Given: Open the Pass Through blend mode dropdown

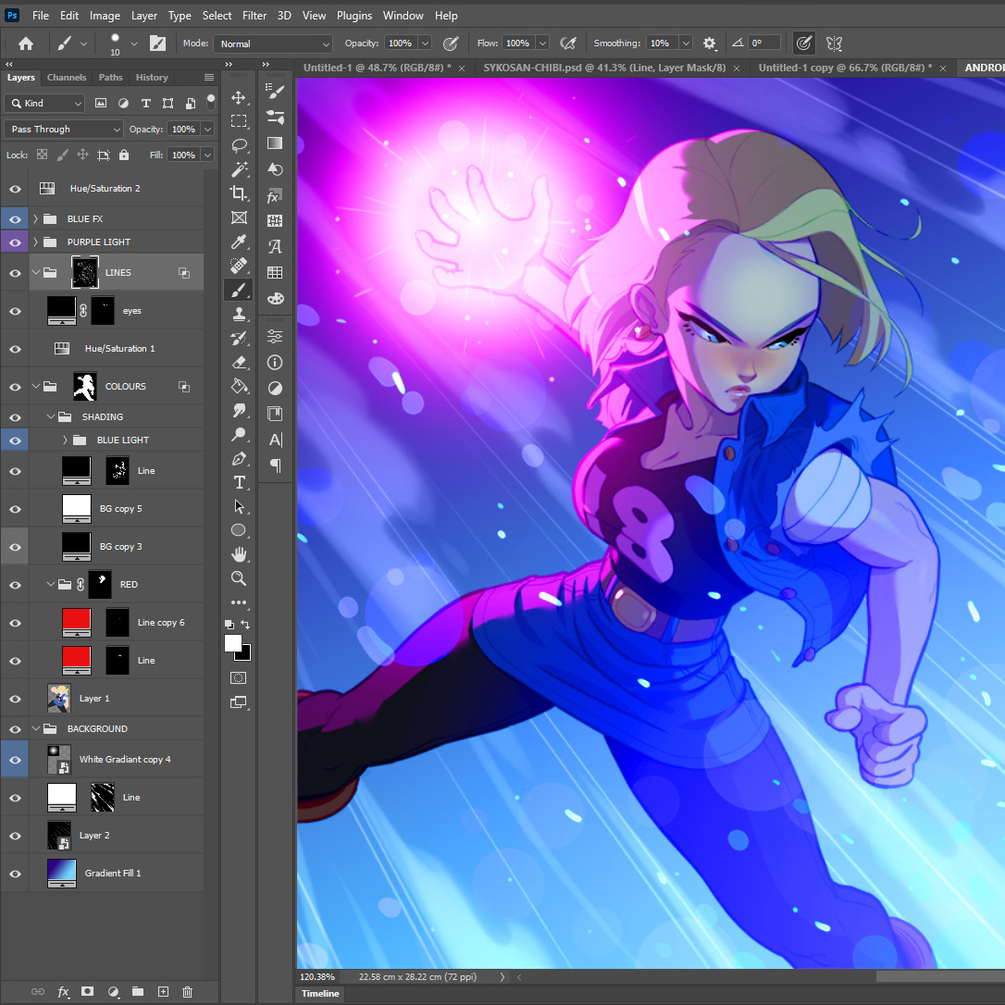Looking at the screenshot, I should (x=63, y=129).
